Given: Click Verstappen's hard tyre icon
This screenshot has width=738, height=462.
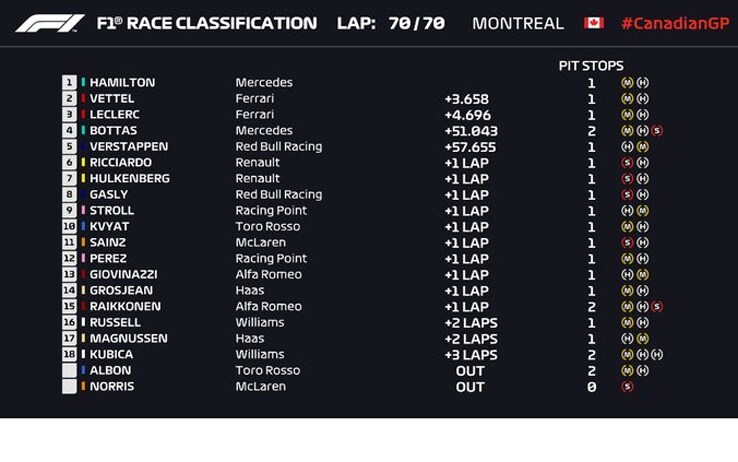Looking at the screenshot, I should (627, 146).
